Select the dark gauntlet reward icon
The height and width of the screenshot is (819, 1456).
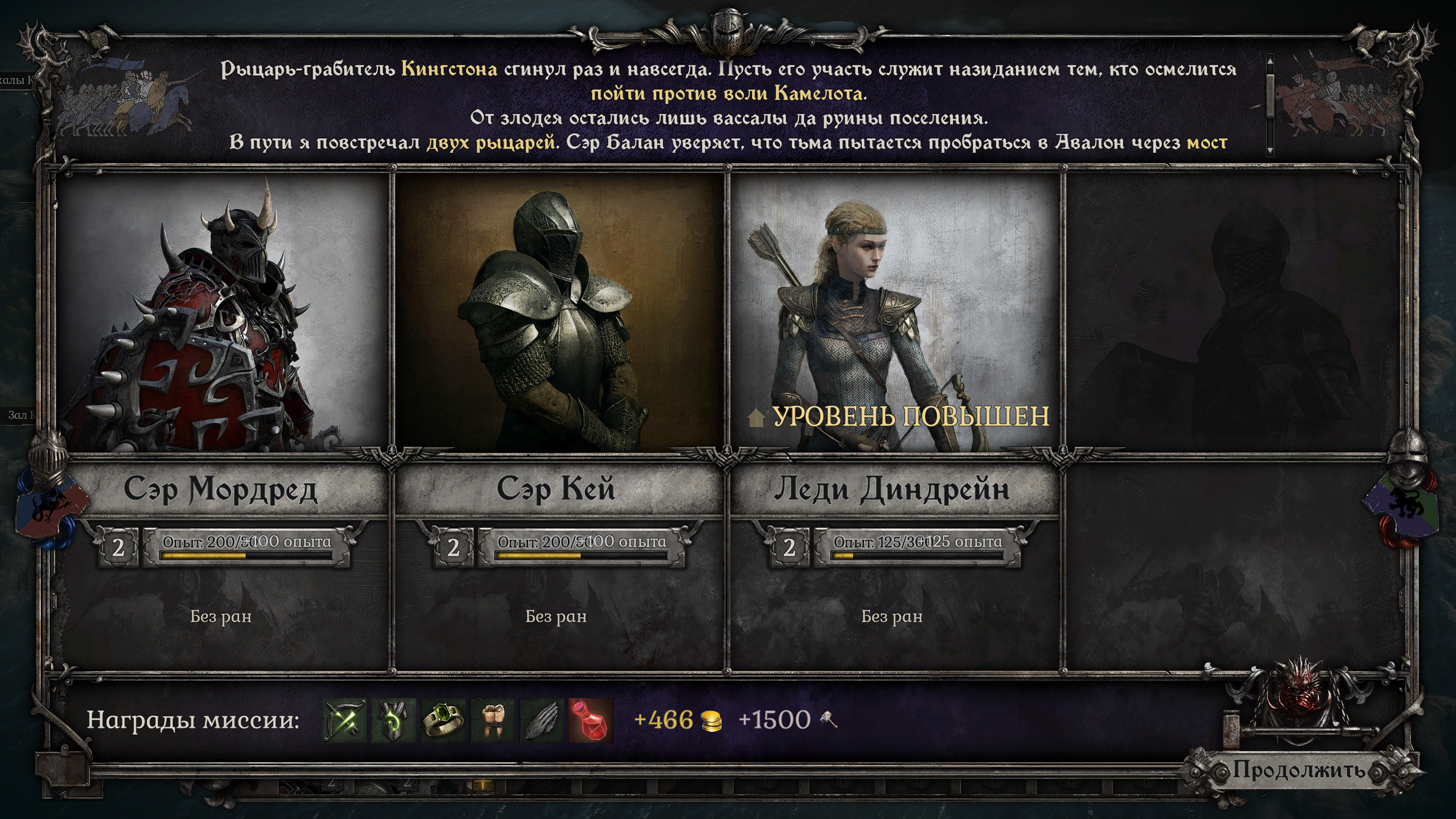pos(541,721)
